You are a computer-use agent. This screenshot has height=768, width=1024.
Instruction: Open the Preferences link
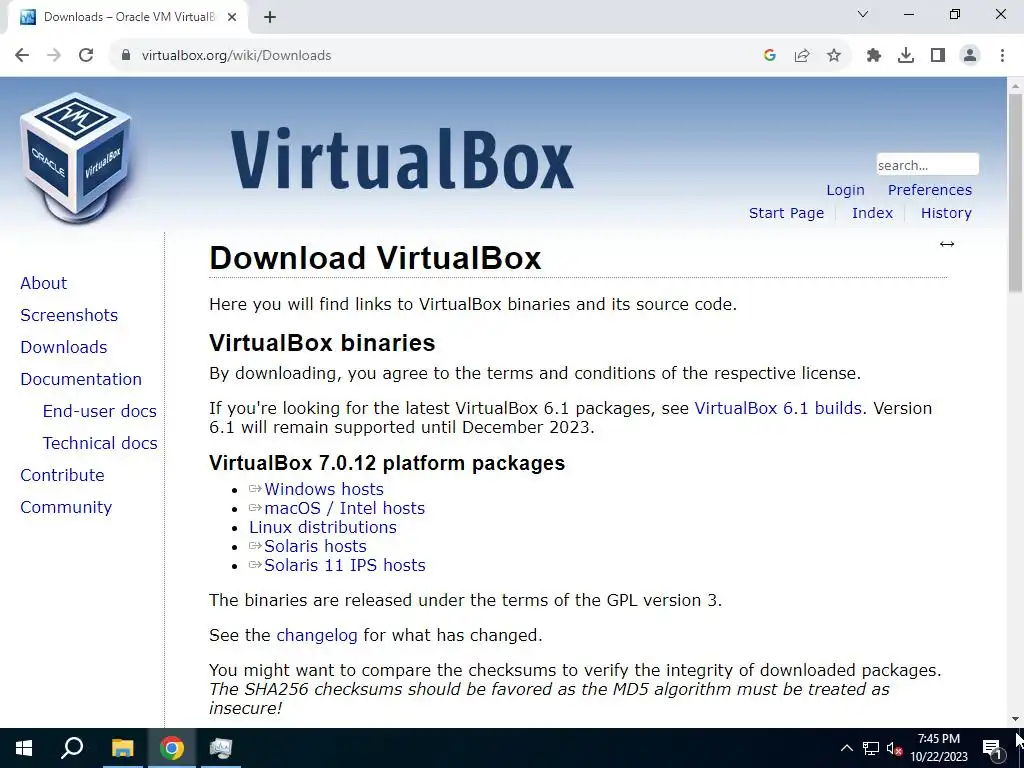coord(930,190)
